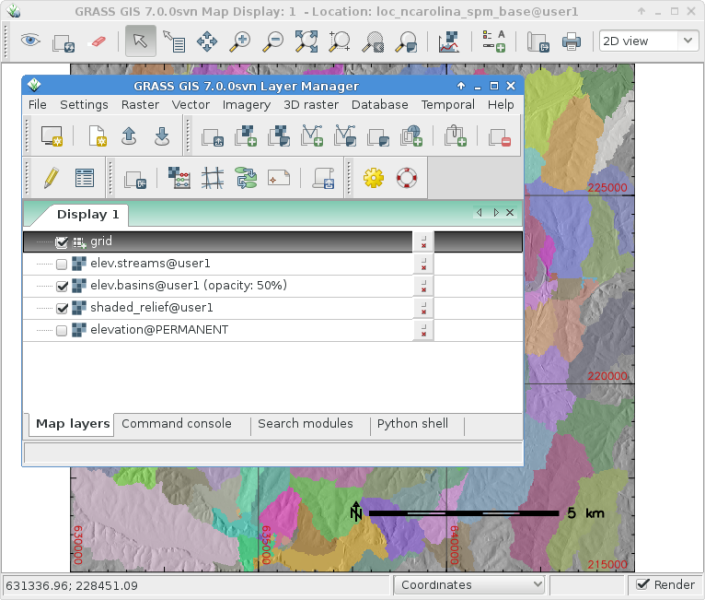Click the Help lifebuoy icon
The image size is (705, 600).
(x=406, y=178)
